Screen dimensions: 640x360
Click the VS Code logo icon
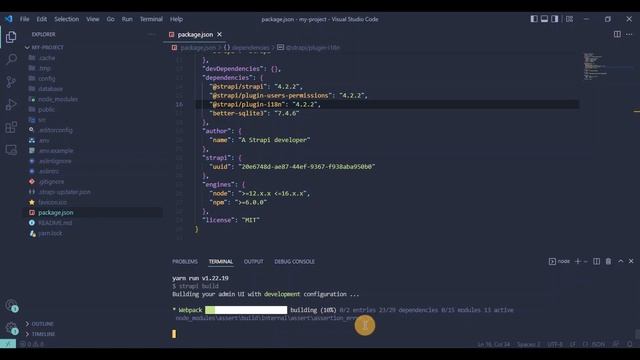pos(9,19)
